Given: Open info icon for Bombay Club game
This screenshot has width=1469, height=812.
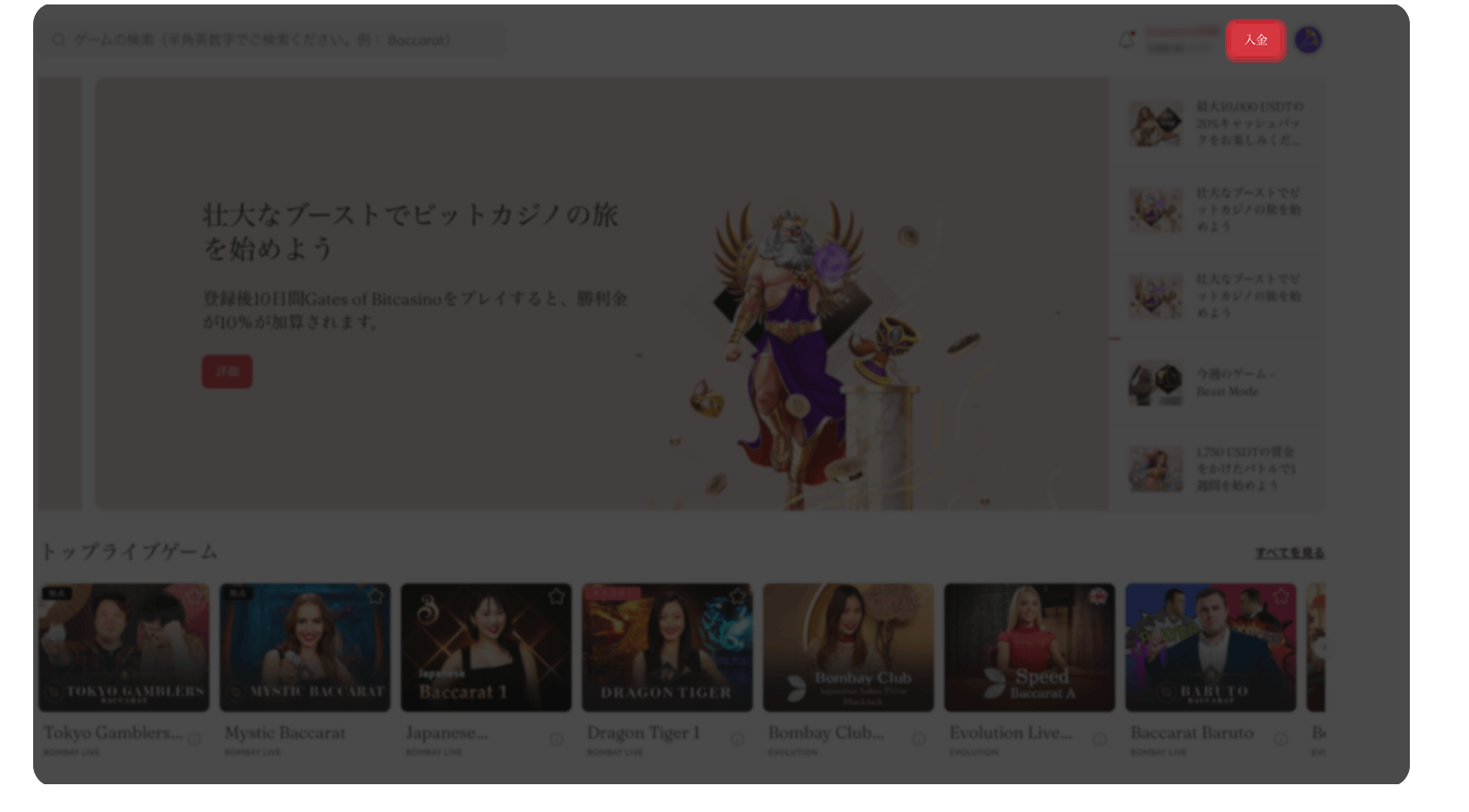Looking at the screenshot, I should (919, 739).
